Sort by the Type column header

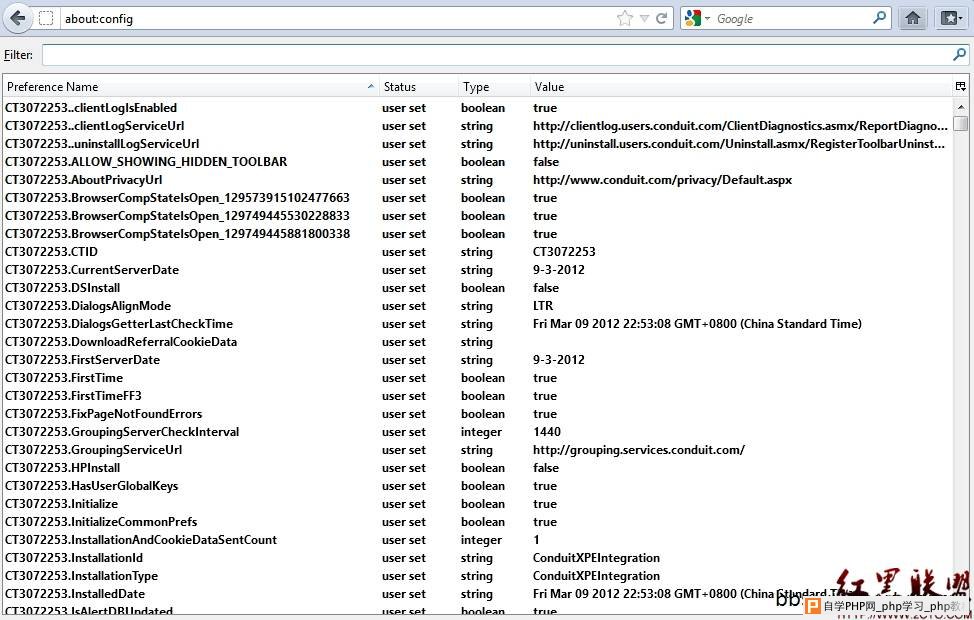click(493, 87)
